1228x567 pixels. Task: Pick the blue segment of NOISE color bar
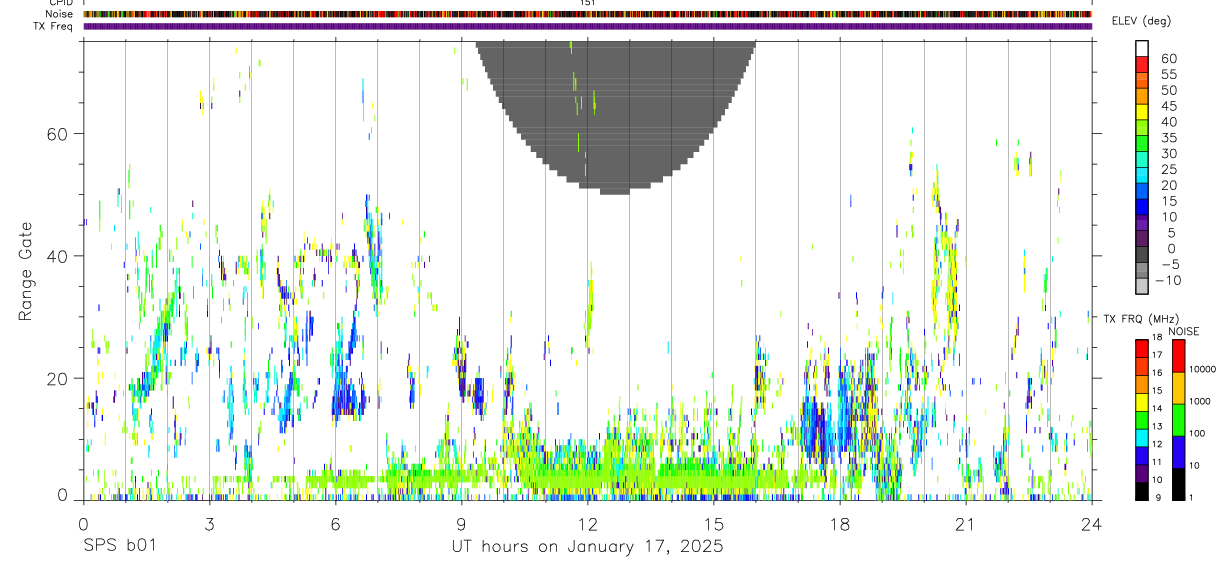click(x=1178, y=452)
